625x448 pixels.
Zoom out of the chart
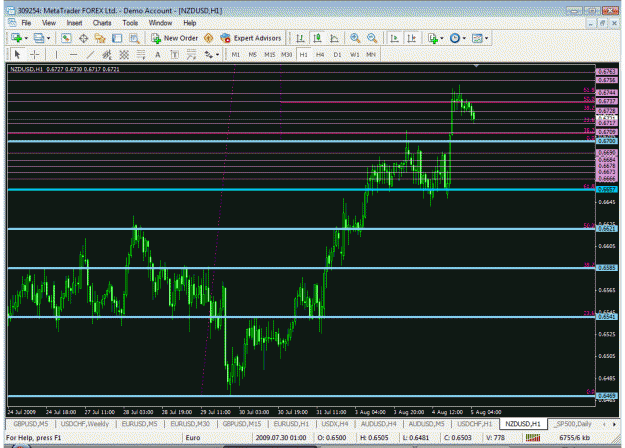372,38
